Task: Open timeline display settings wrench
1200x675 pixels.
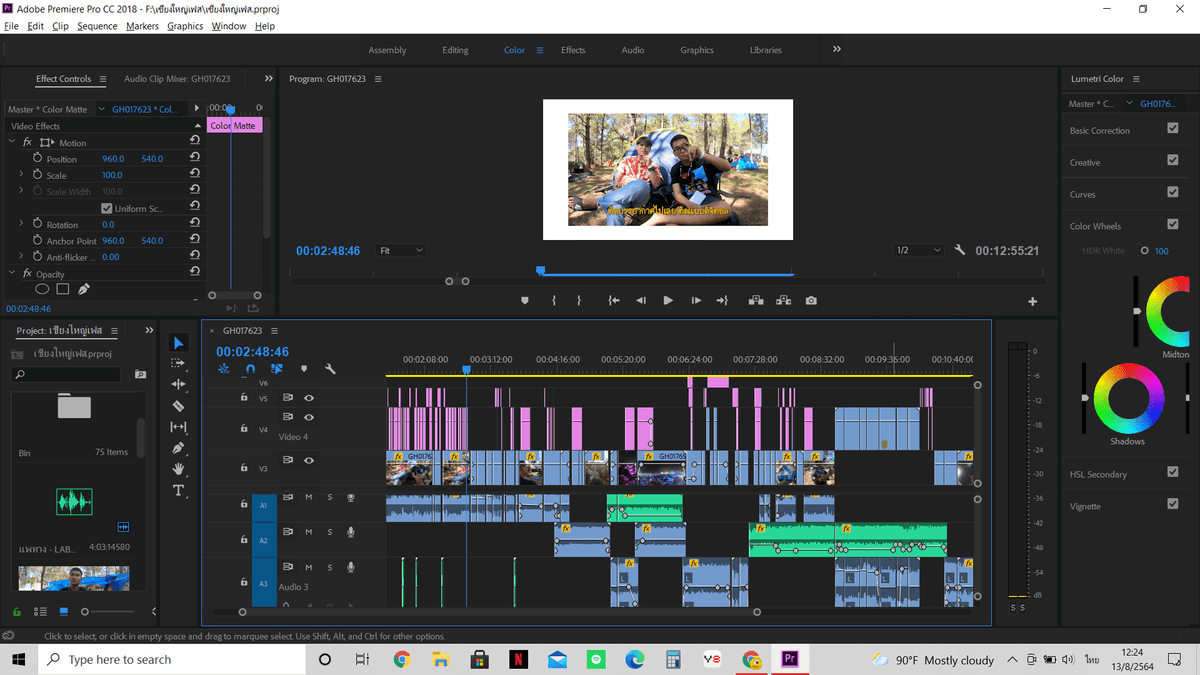Action: pos(330,369)
